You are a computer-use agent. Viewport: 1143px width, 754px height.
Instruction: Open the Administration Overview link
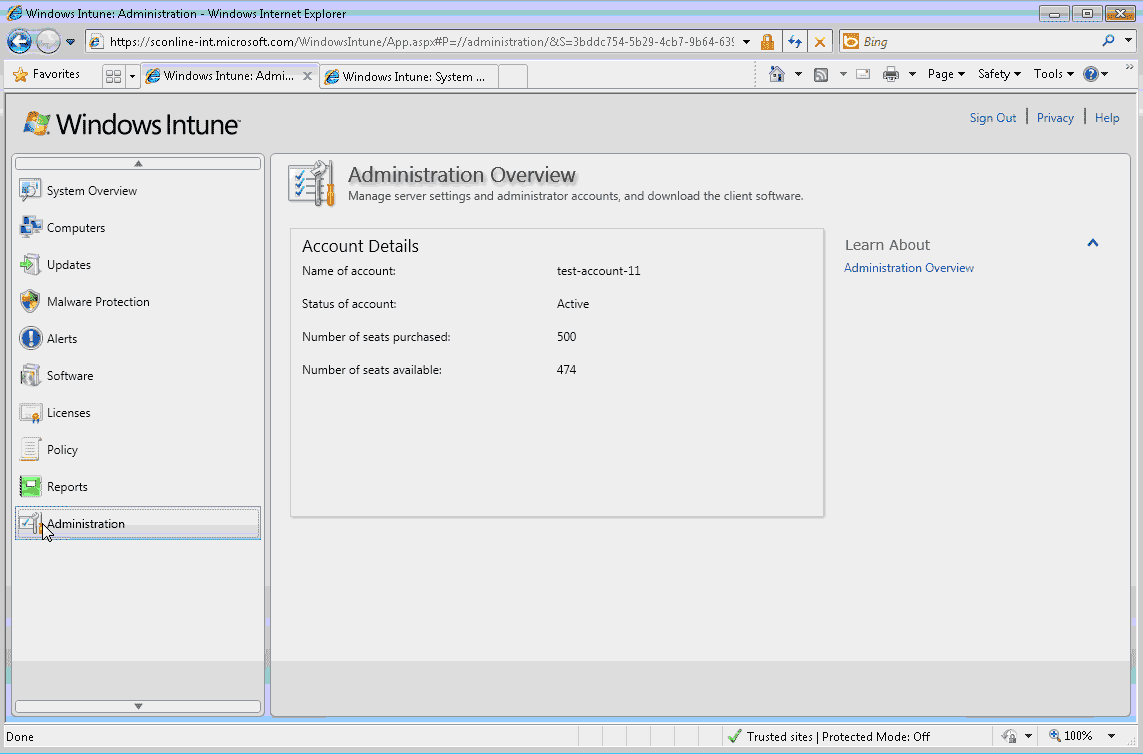[908, 267]
